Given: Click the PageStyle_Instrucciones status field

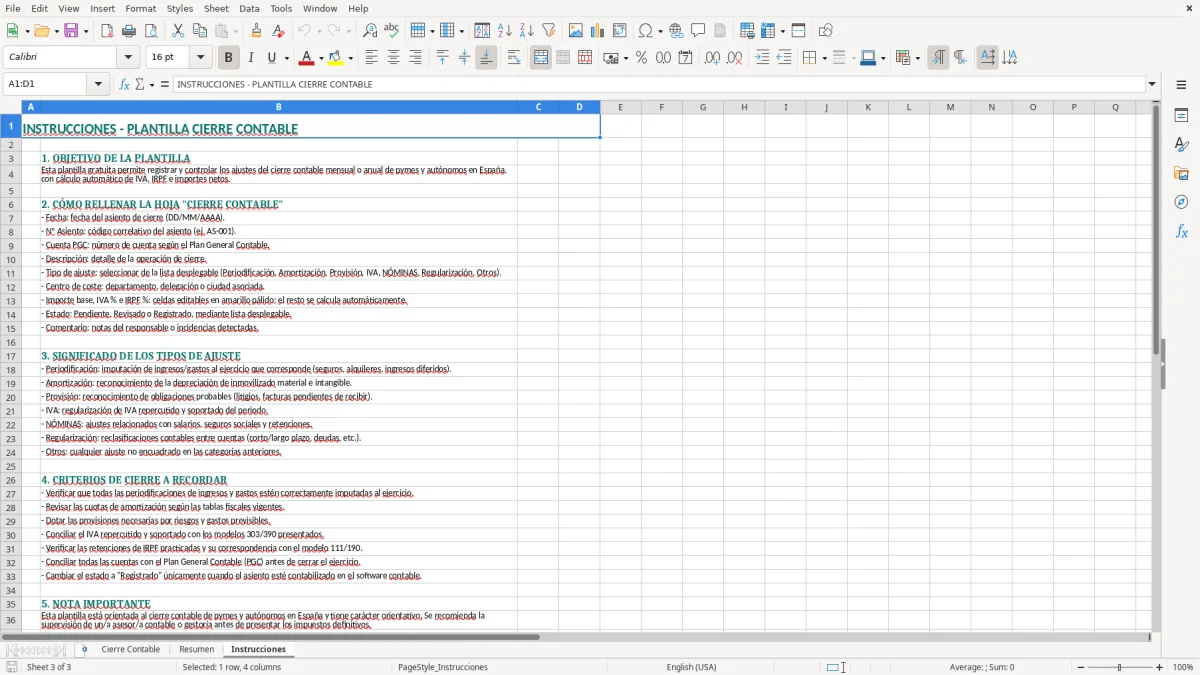Looking at the screenshot, I should pos(443,667).
